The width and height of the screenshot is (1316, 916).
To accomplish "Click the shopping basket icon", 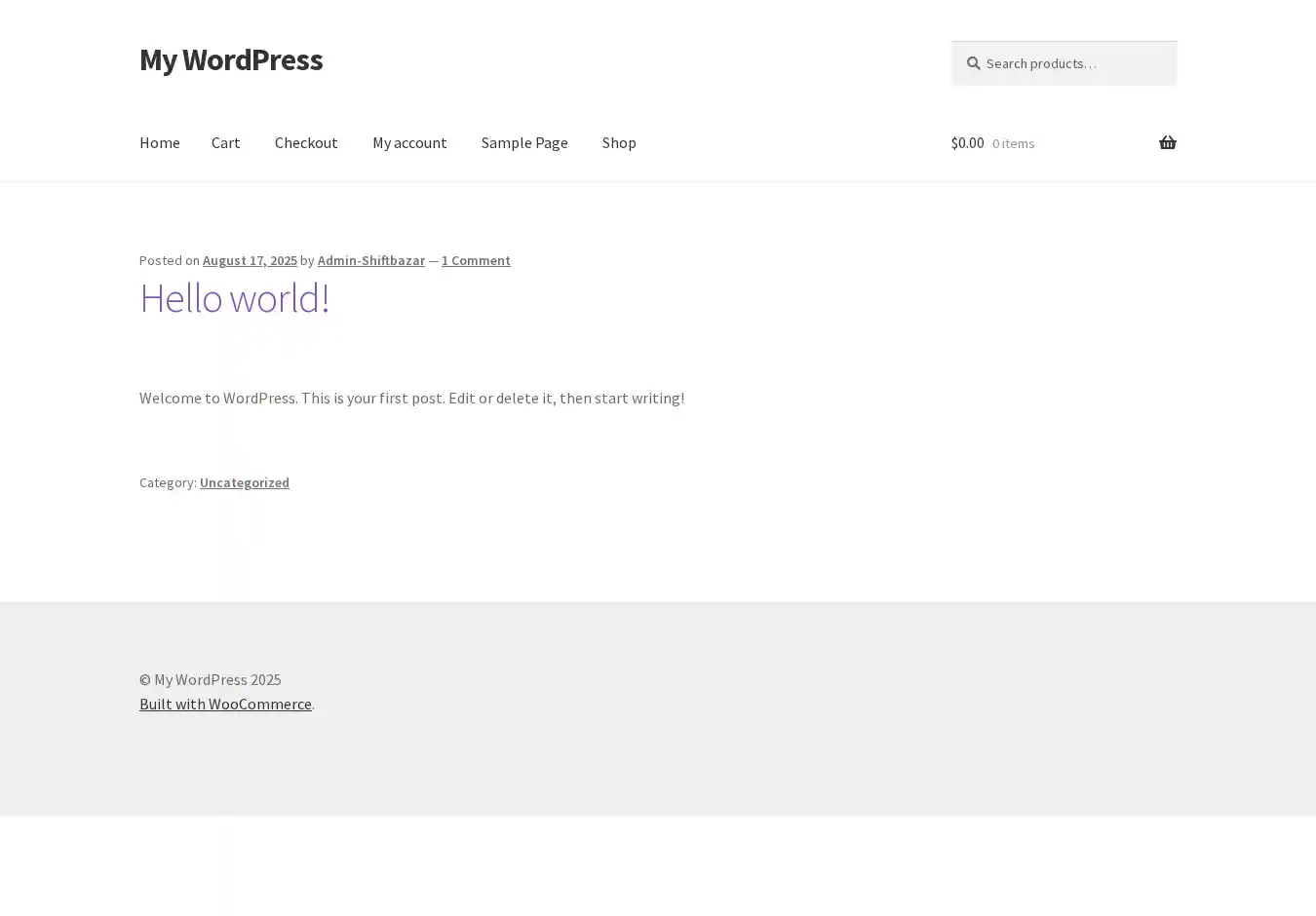I will 1167,143.
